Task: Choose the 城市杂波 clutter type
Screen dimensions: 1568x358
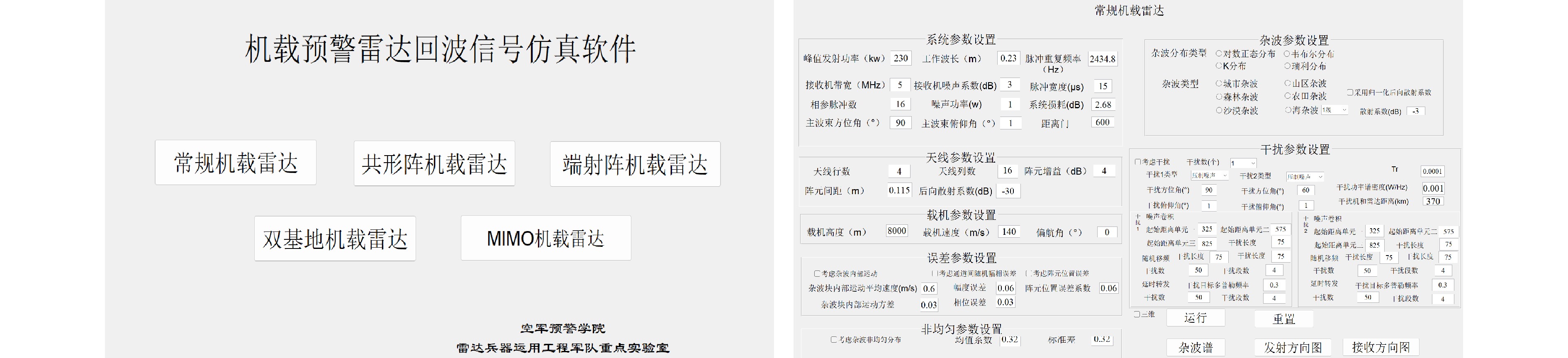Action: click(x=1219, y=83)
